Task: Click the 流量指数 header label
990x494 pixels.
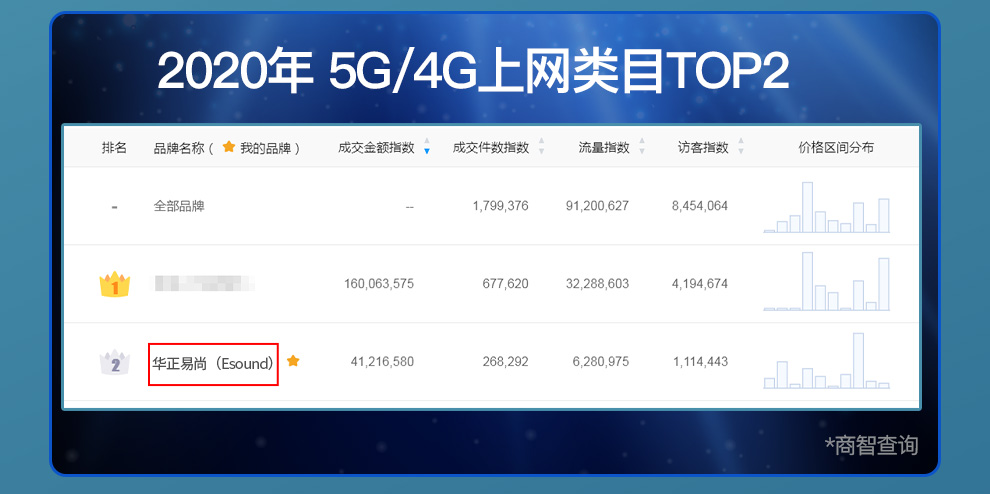Action: click(x=604, y=148)
